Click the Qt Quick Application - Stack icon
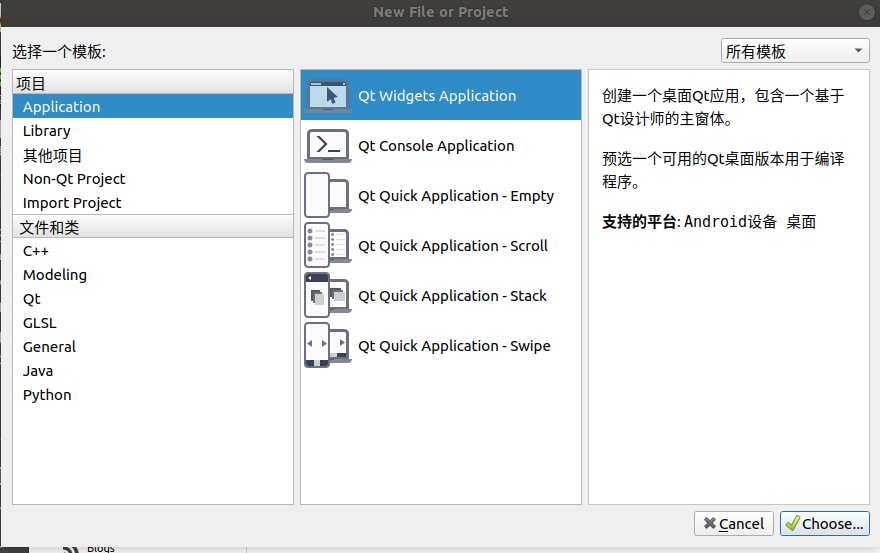This screenshot has width=880, height=553. [x=328, y=295]
